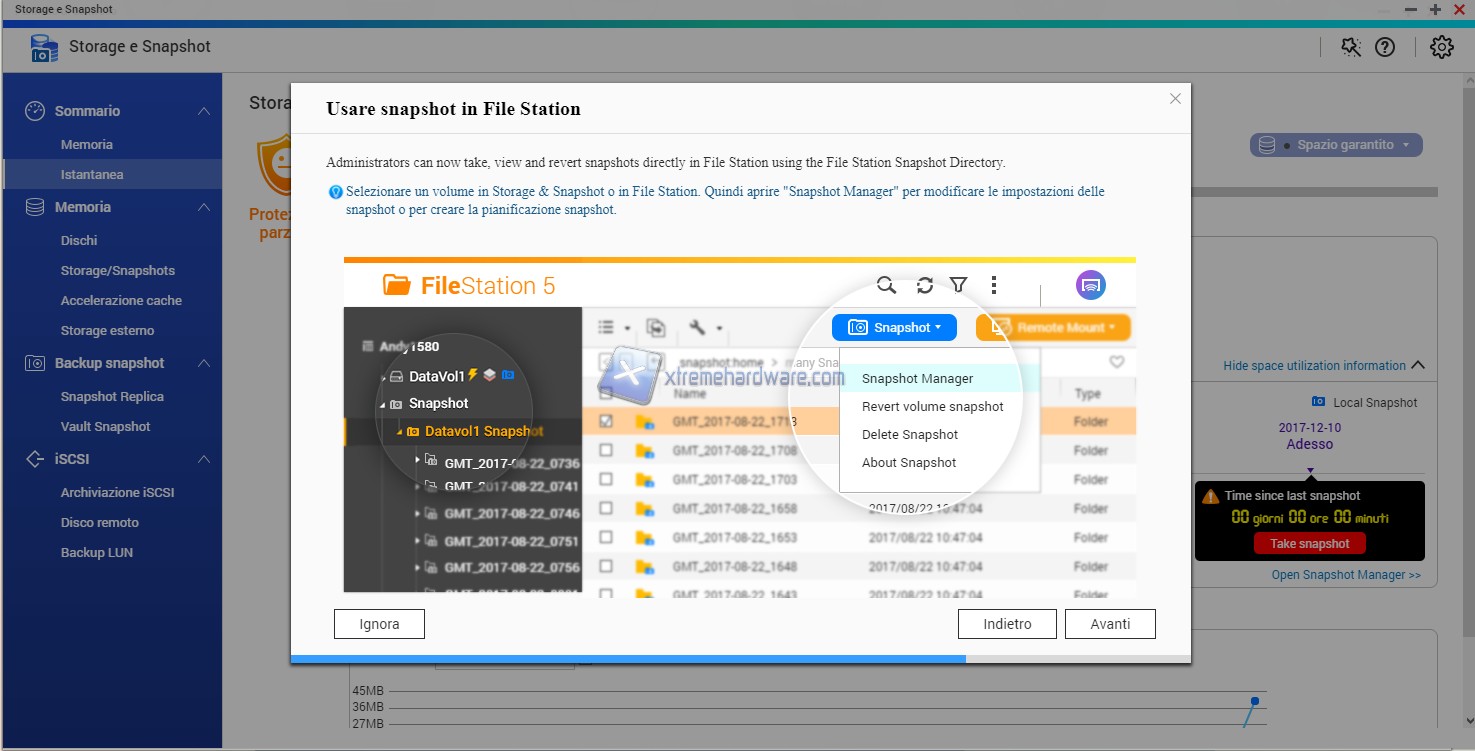Click the wizard tools icon in header

click(1350, 47)
